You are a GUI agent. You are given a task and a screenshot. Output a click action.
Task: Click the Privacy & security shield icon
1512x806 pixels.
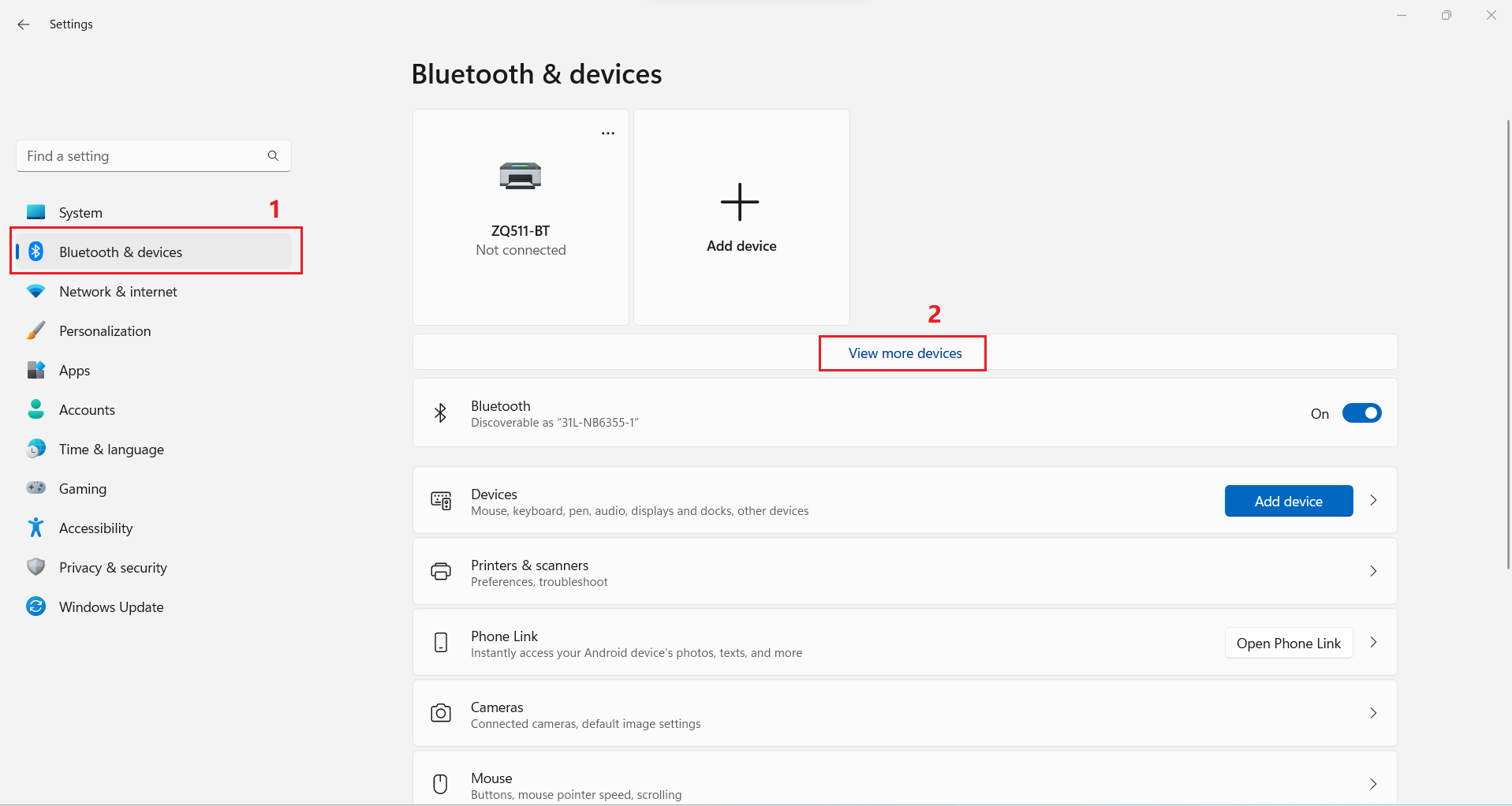coord(36,567)
